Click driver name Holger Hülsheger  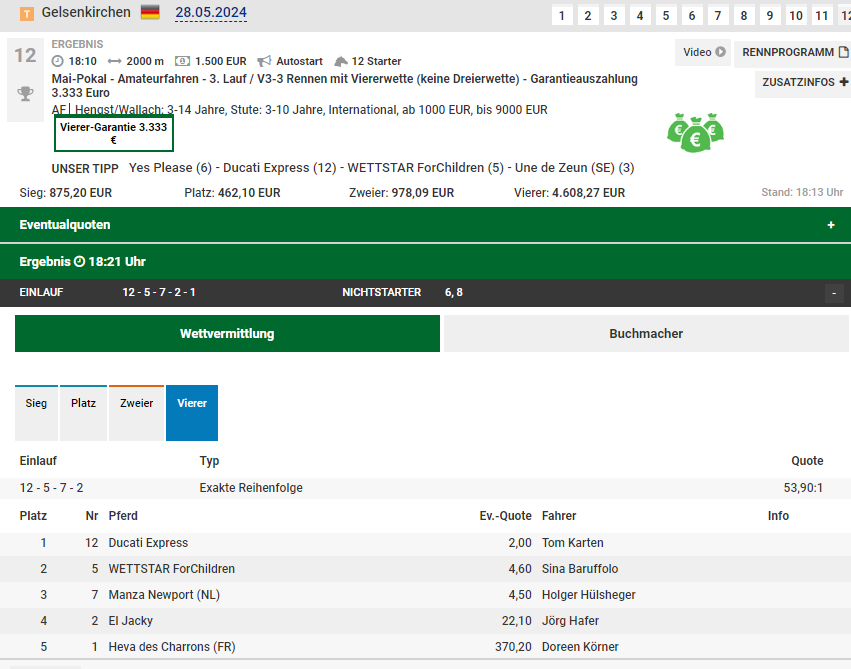click(x=589, y=595)
